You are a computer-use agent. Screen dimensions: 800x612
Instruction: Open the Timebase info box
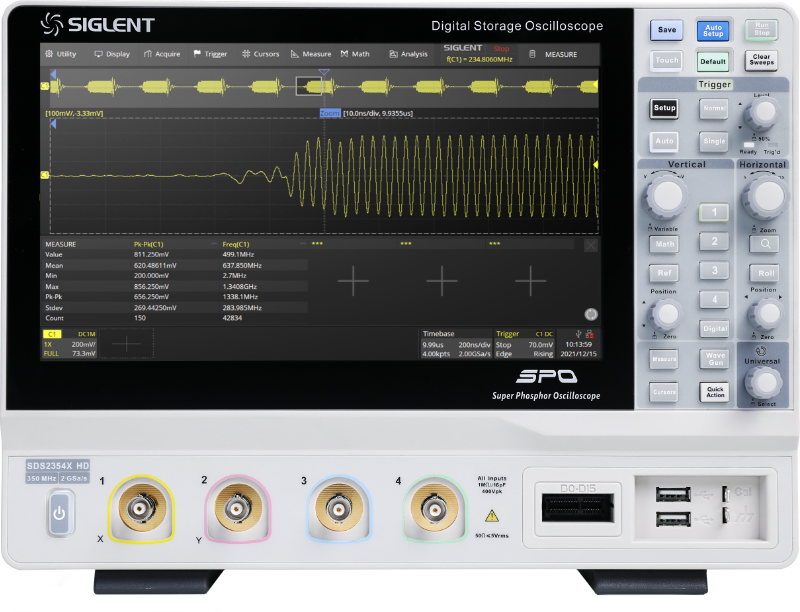456,344
